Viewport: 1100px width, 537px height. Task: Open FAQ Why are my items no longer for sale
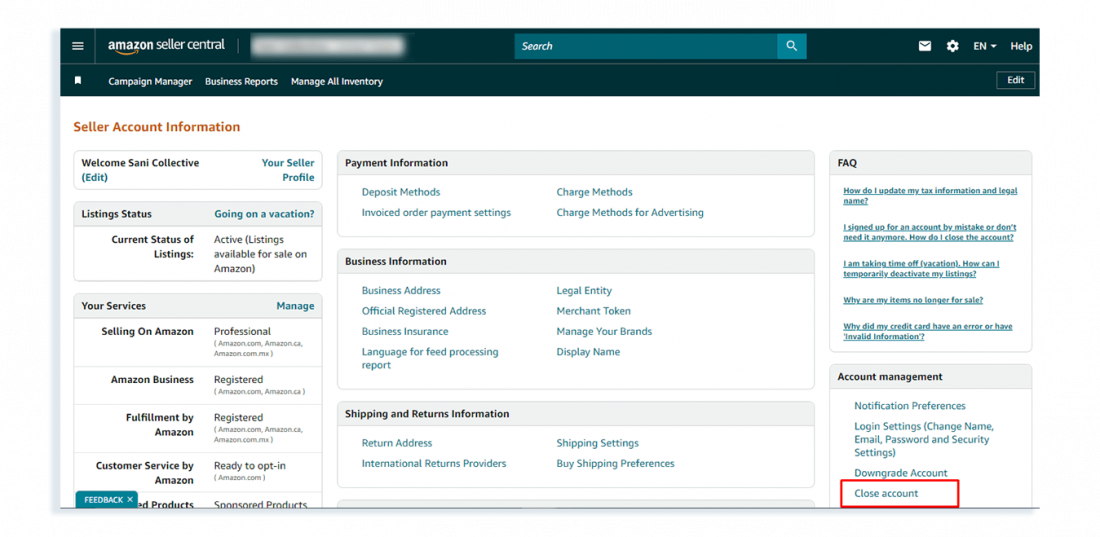(x=913, y=300)
